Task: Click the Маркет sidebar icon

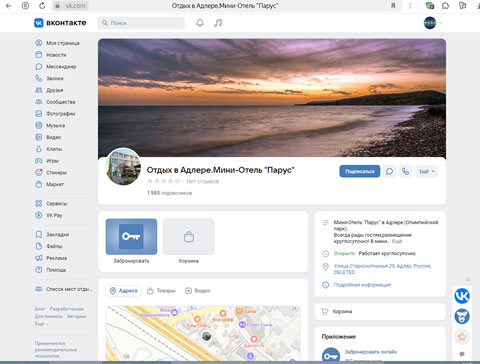Action: (x=39, y=184)
